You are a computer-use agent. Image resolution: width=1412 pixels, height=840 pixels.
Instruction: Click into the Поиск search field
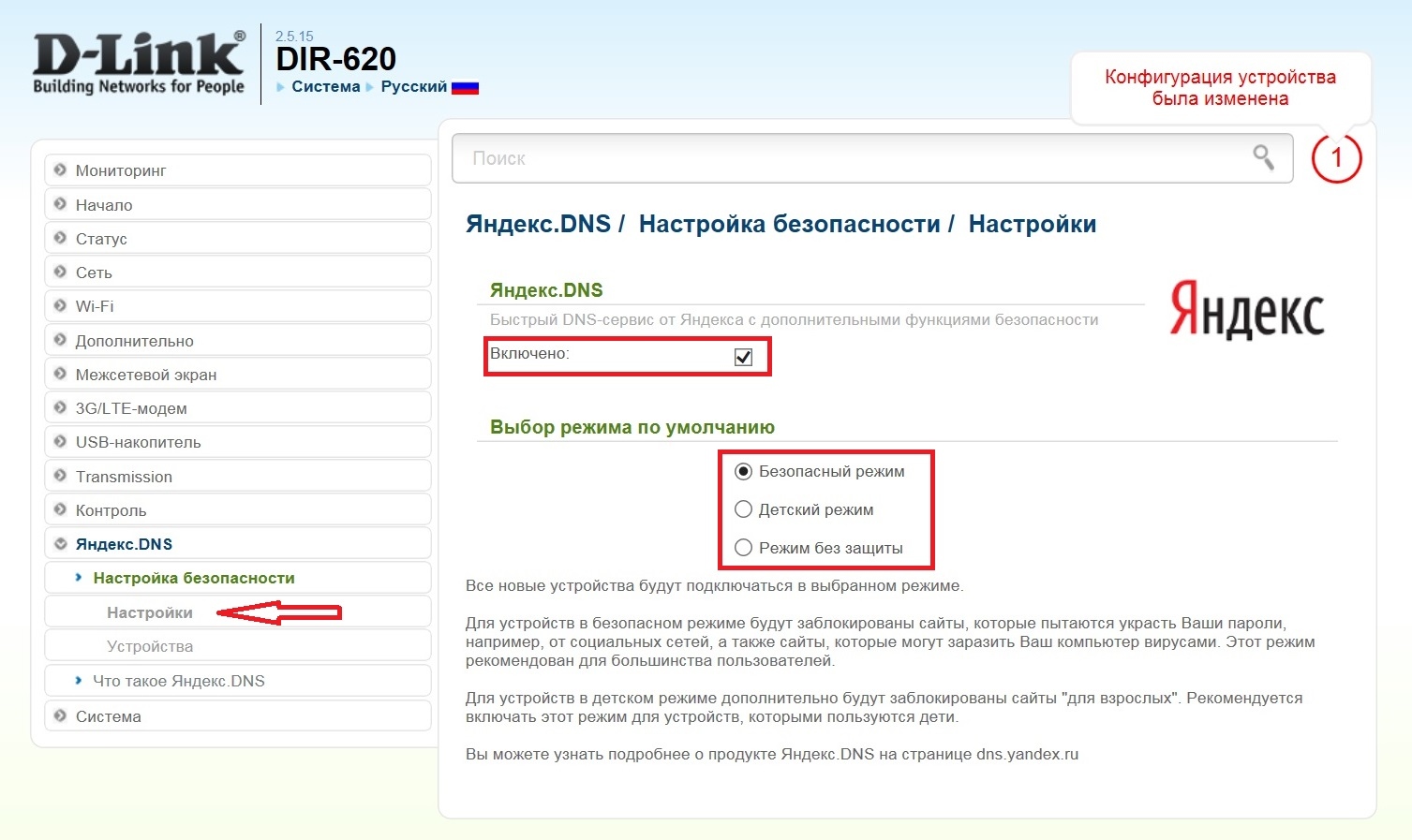[843, 158]
